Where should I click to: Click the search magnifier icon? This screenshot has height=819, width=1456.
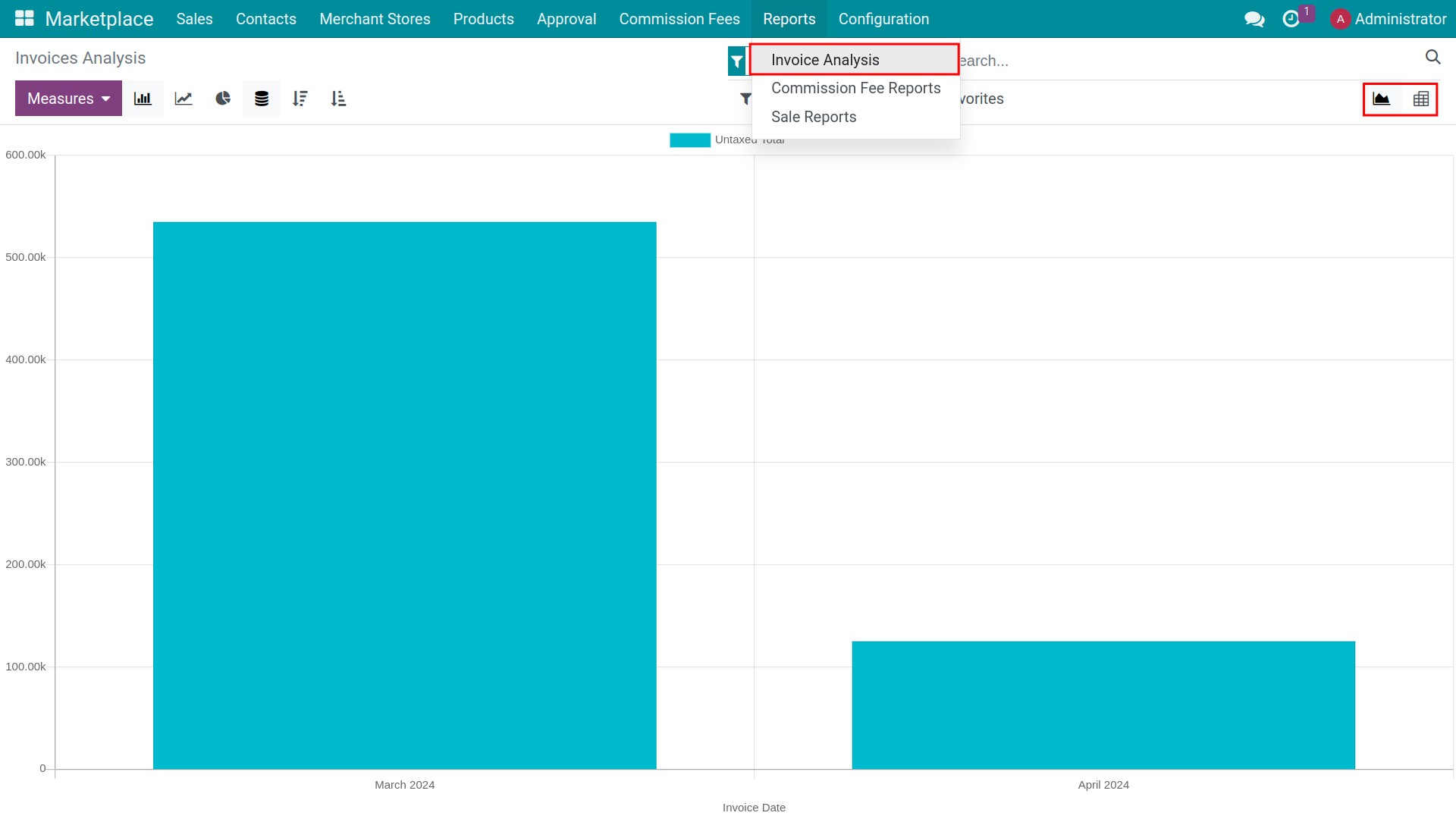pyautogui.click(x=1432, y=57)
